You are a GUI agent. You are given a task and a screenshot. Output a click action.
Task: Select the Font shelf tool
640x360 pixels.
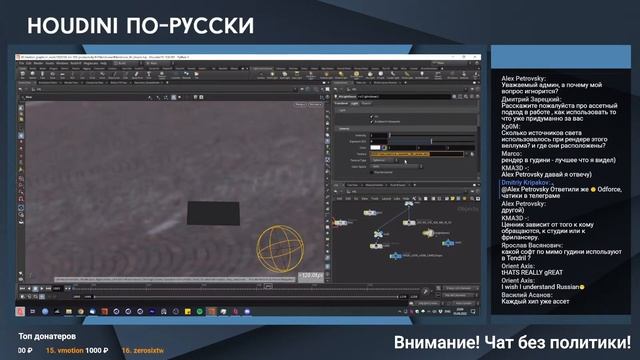tap(149, 75)
